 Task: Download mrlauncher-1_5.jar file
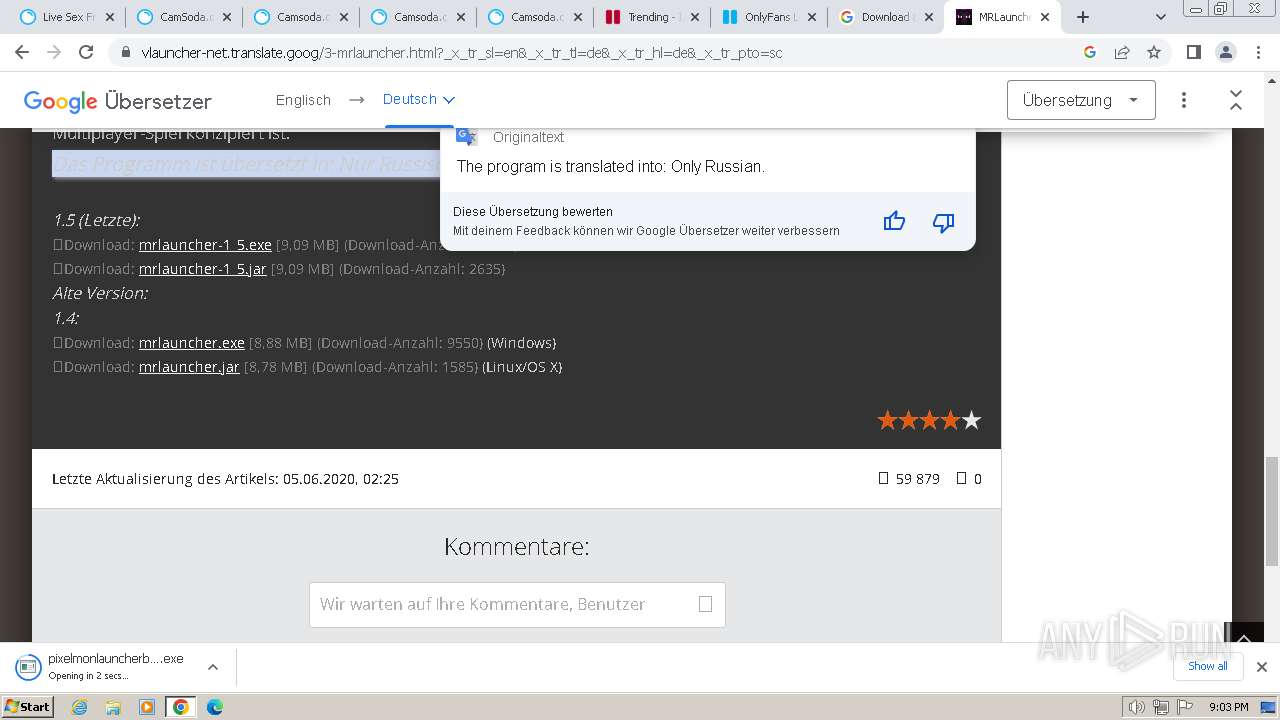click(x=202, y=269)
